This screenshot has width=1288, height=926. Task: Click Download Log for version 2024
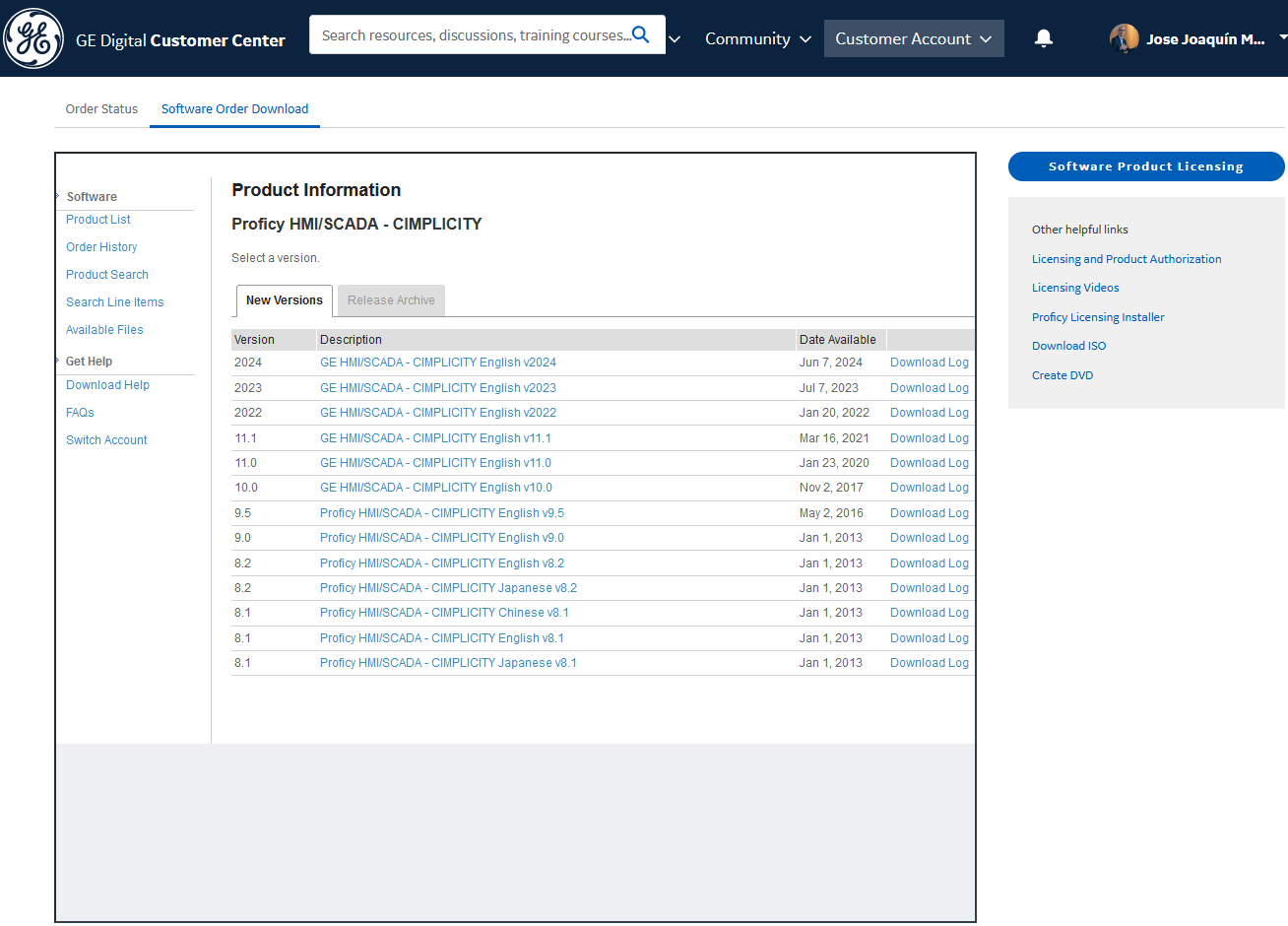point(930,363)
